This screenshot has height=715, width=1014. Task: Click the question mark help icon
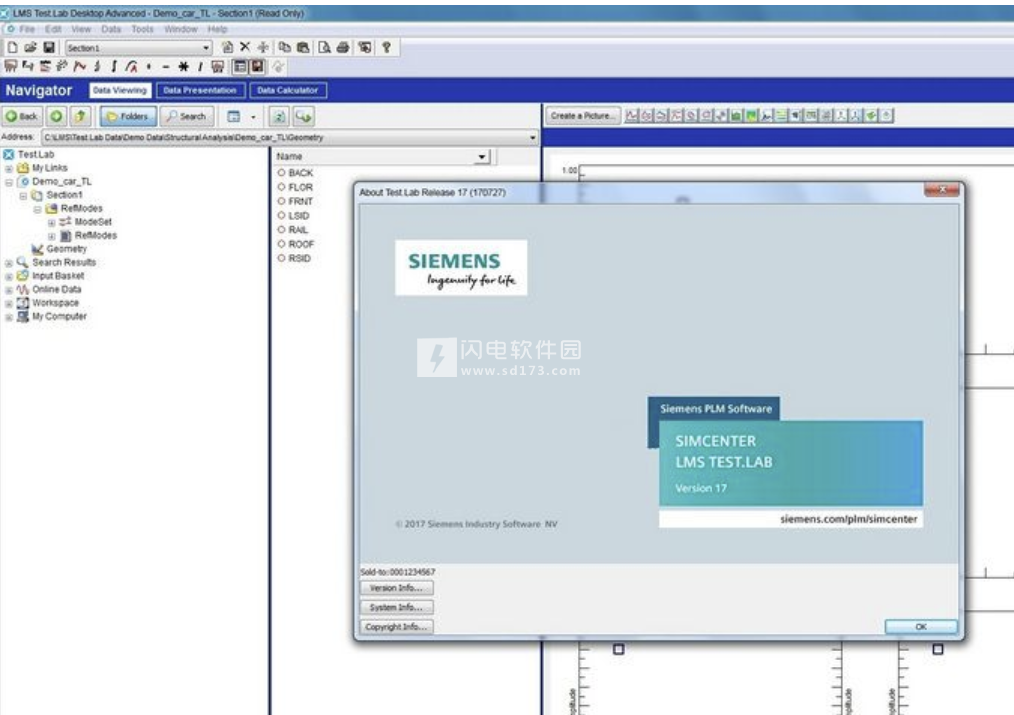click(387, 47)
